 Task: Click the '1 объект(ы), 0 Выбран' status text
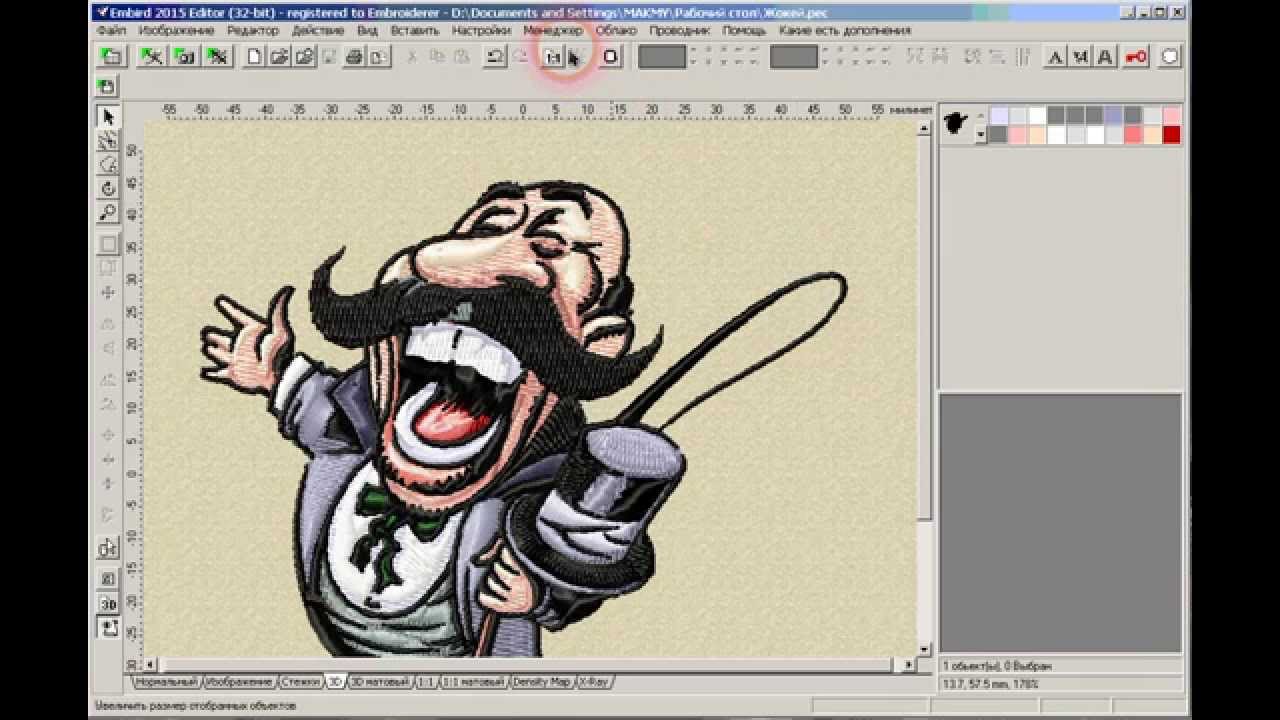coord(997,666)
